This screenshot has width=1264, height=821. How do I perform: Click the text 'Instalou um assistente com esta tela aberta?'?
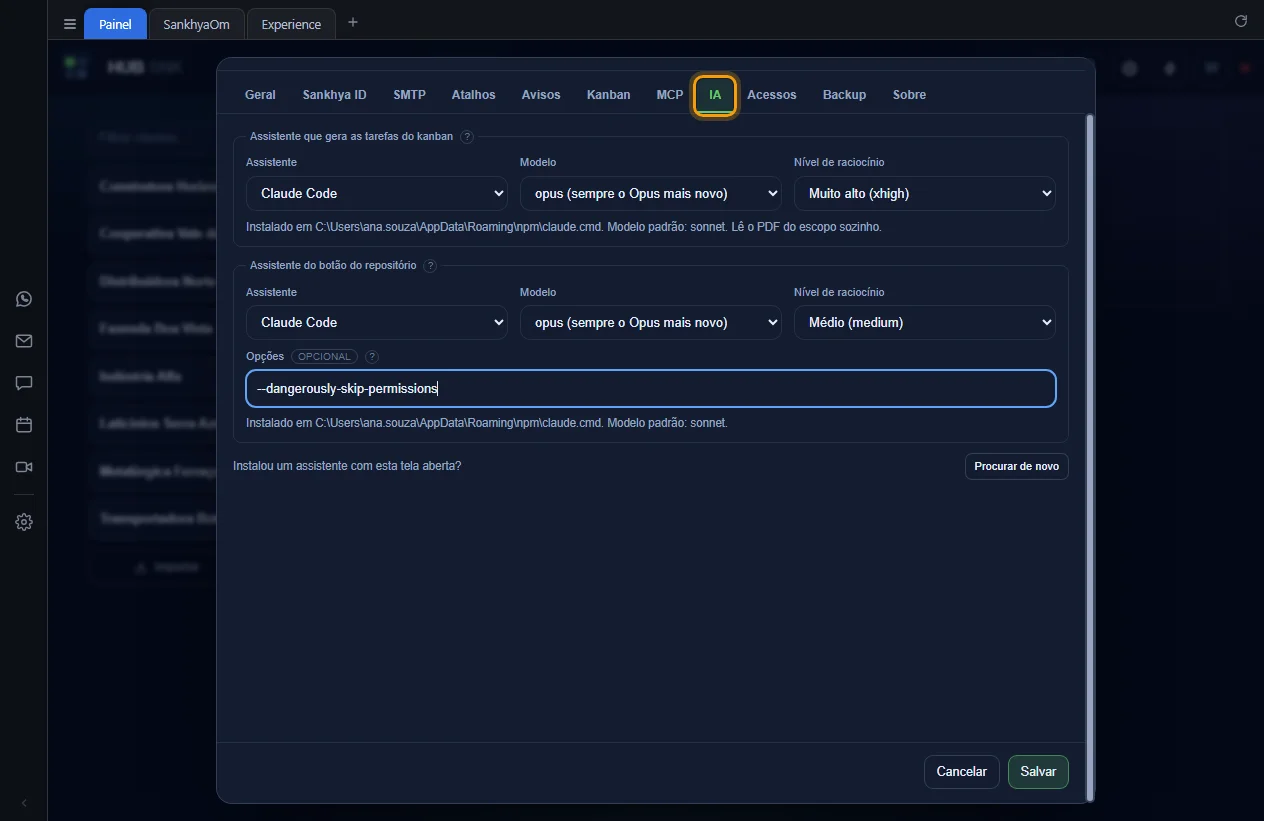(x=347, y=466)
